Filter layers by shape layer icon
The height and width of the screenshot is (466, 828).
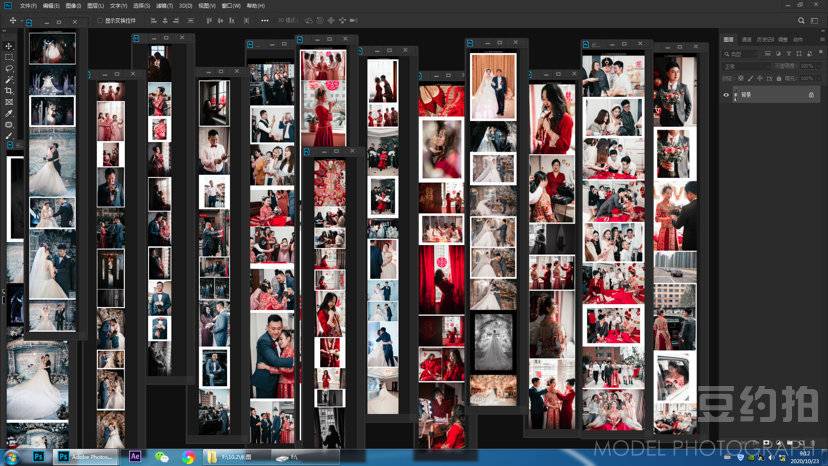799,53
